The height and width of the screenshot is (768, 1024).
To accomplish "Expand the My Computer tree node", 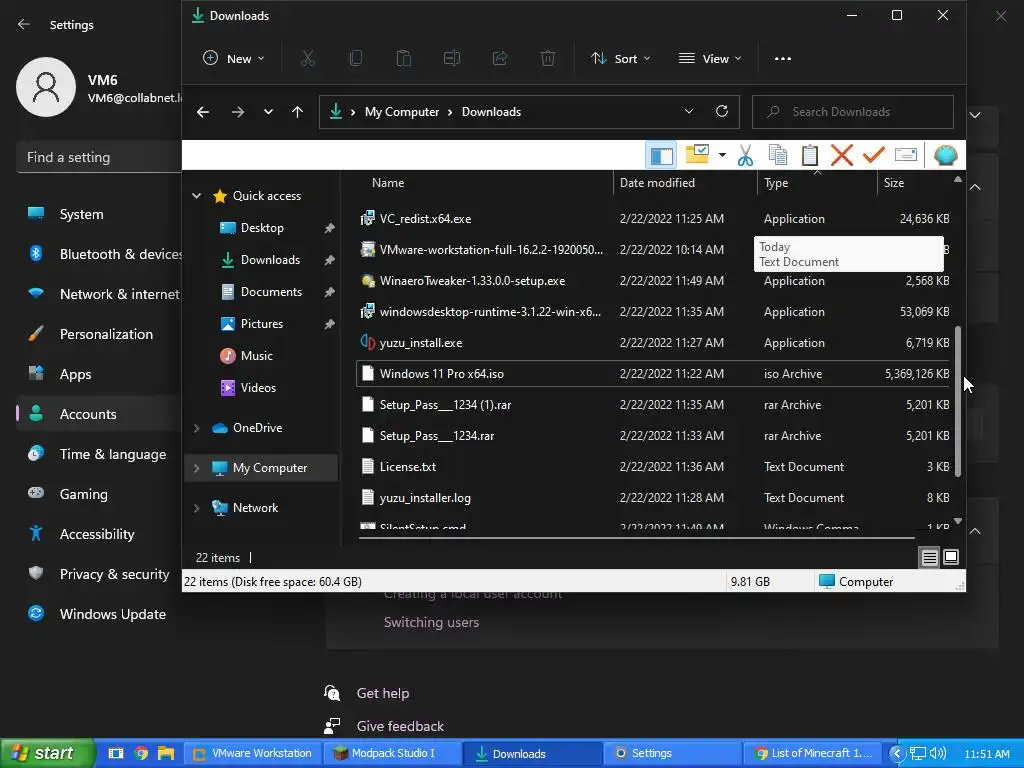I will (x=197, y=468).
